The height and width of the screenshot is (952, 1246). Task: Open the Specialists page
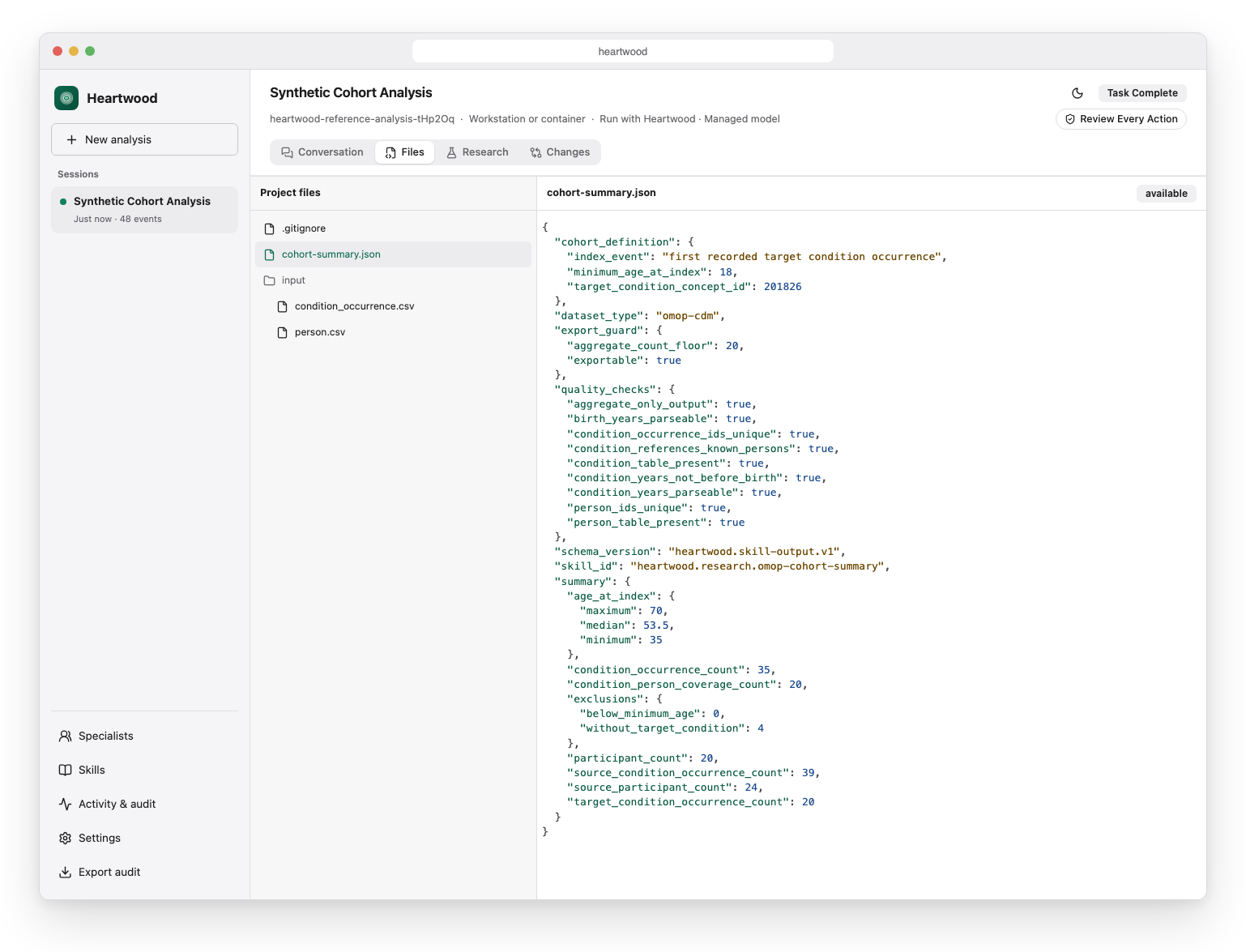[144, 736]
